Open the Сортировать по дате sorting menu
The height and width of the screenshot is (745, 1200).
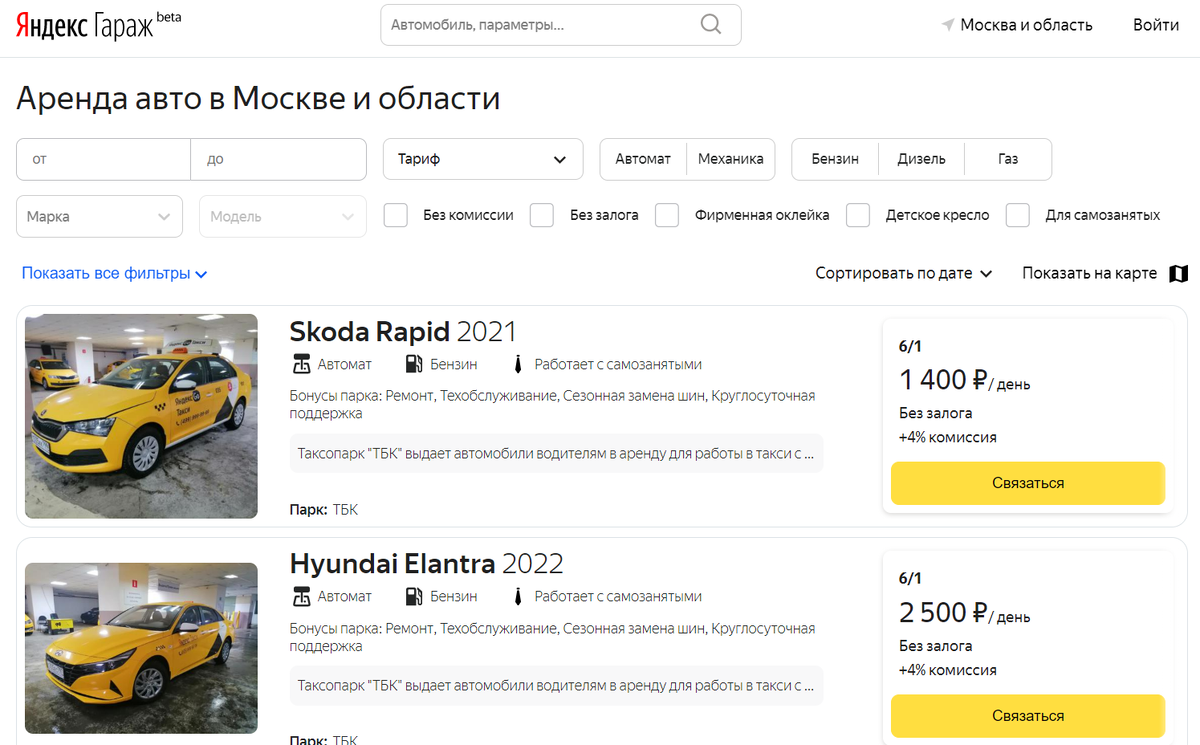point(904,273)
